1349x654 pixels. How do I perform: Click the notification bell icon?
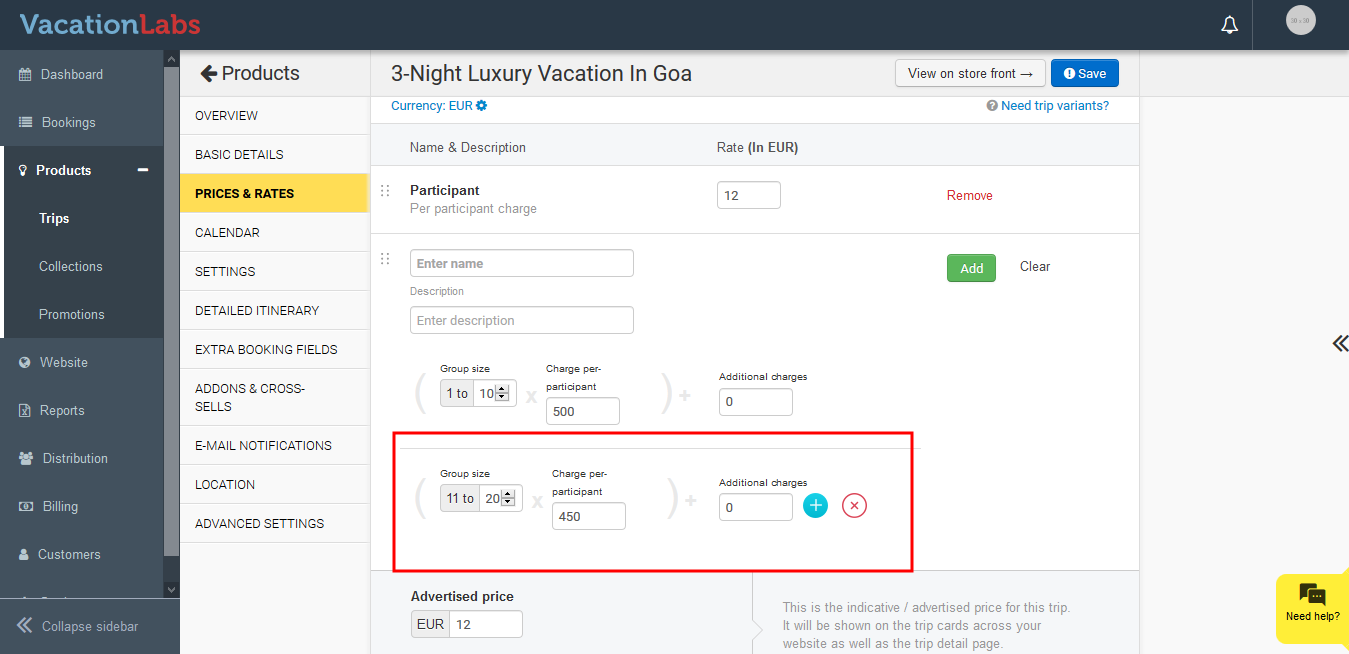click(1230, 25)
